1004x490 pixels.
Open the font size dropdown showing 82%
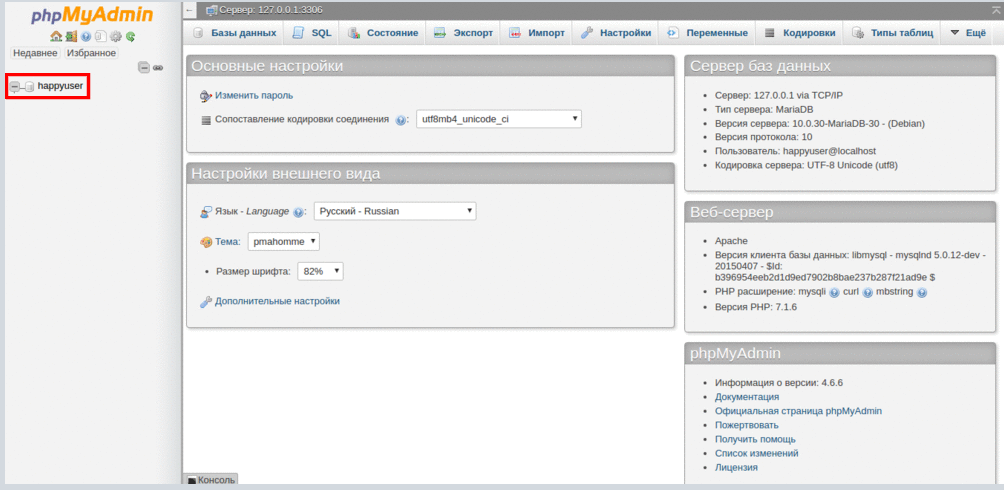click(x=320, y=272)
